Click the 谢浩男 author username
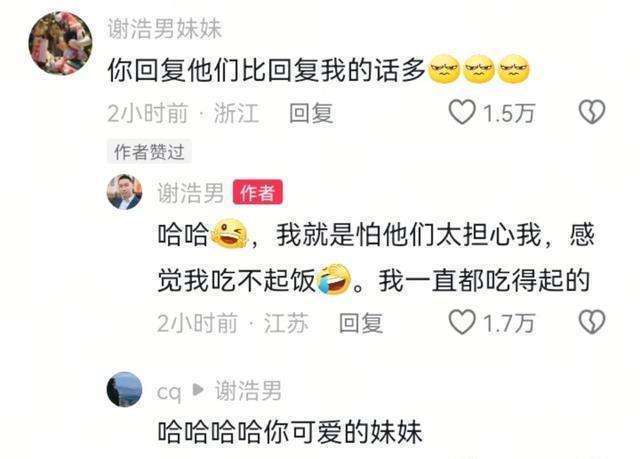The height and width of the screenshot is (459, 640). (191, 193)
